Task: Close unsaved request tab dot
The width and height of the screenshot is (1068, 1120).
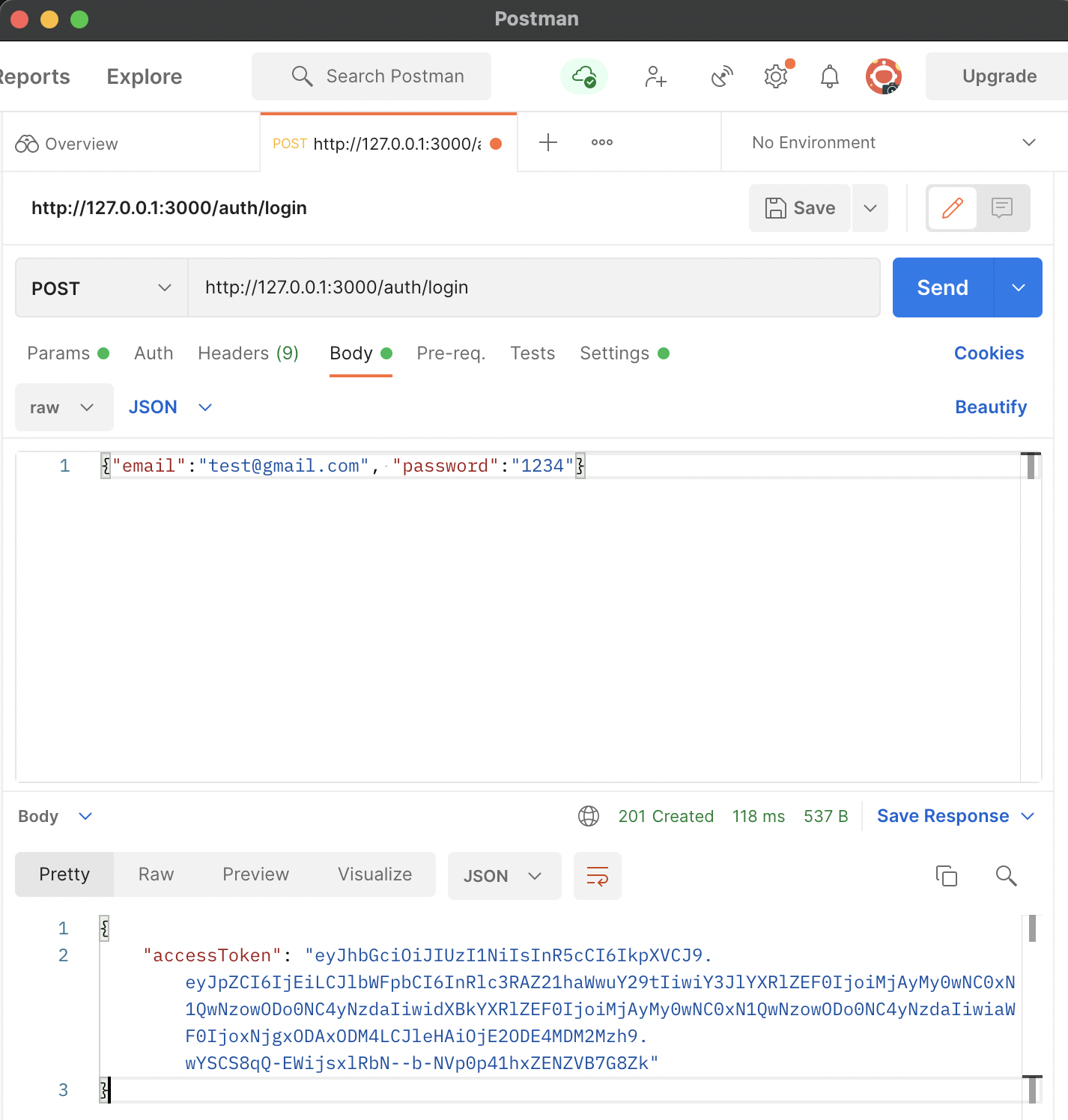Action: coord(496,144)
